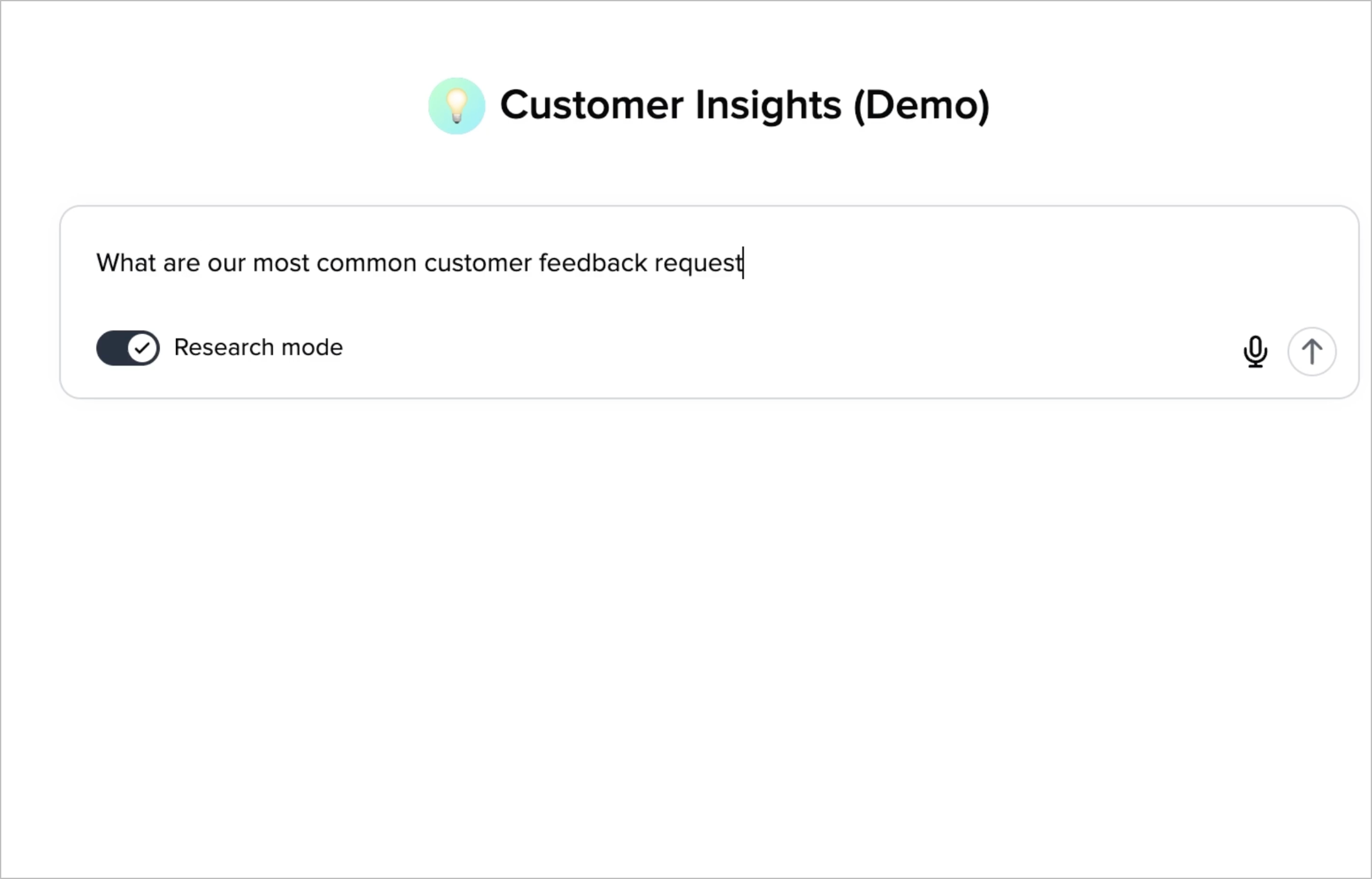The height and width of the screenshot is (879, 1372).
Task: Place cursor after the word "request"
Action: point(743,263)
